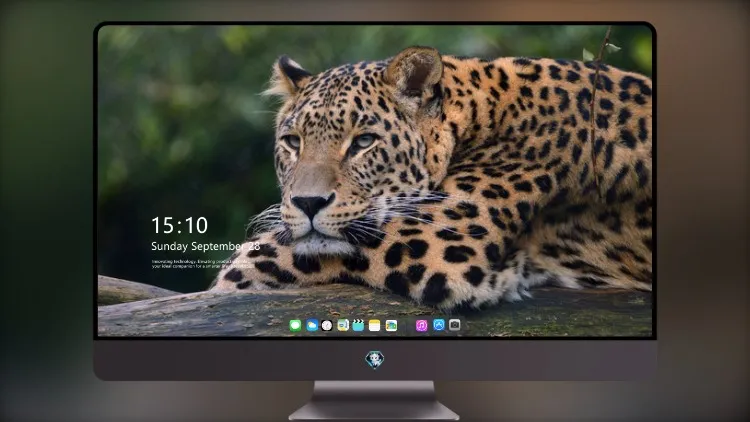Open the gray Camera app in dock
The width and height of the screenshot is (750, 422).
(x=455, y=325)
